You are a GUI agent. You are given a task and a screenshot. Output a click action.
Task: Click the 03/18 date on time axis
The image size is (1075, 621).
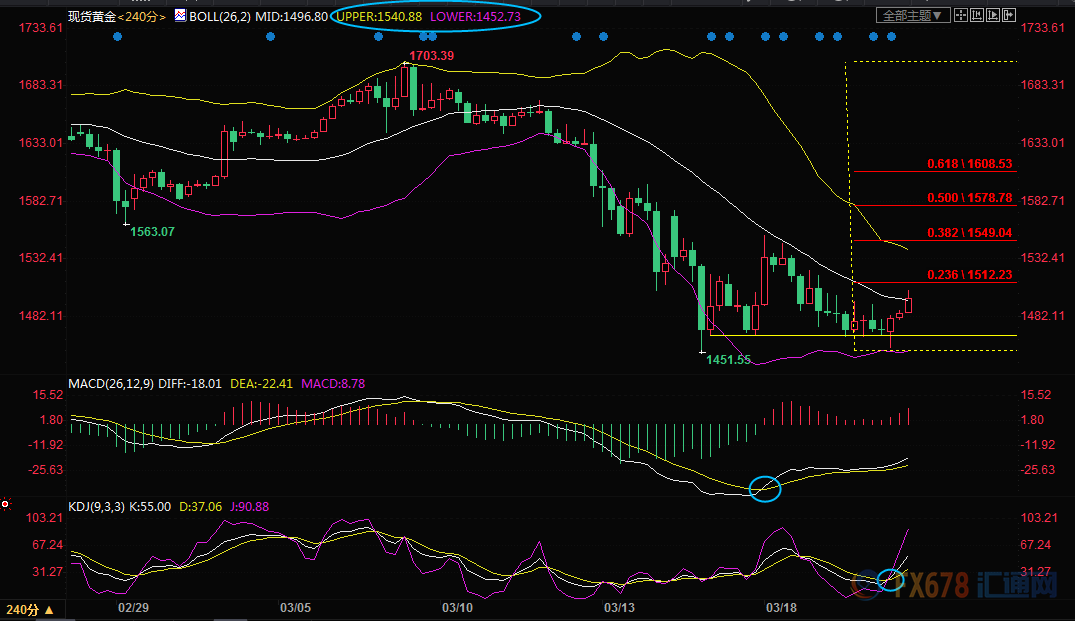click(x=780, y=608)
